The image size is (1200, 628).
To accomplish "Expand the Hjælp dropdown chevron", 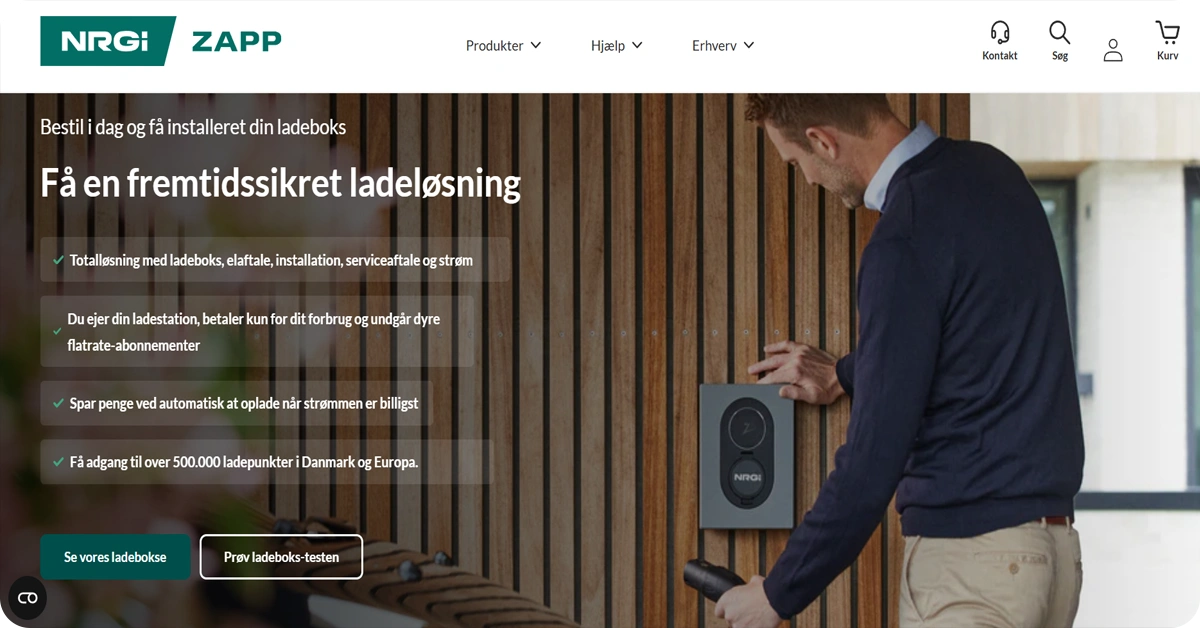I will pos(637,45).
